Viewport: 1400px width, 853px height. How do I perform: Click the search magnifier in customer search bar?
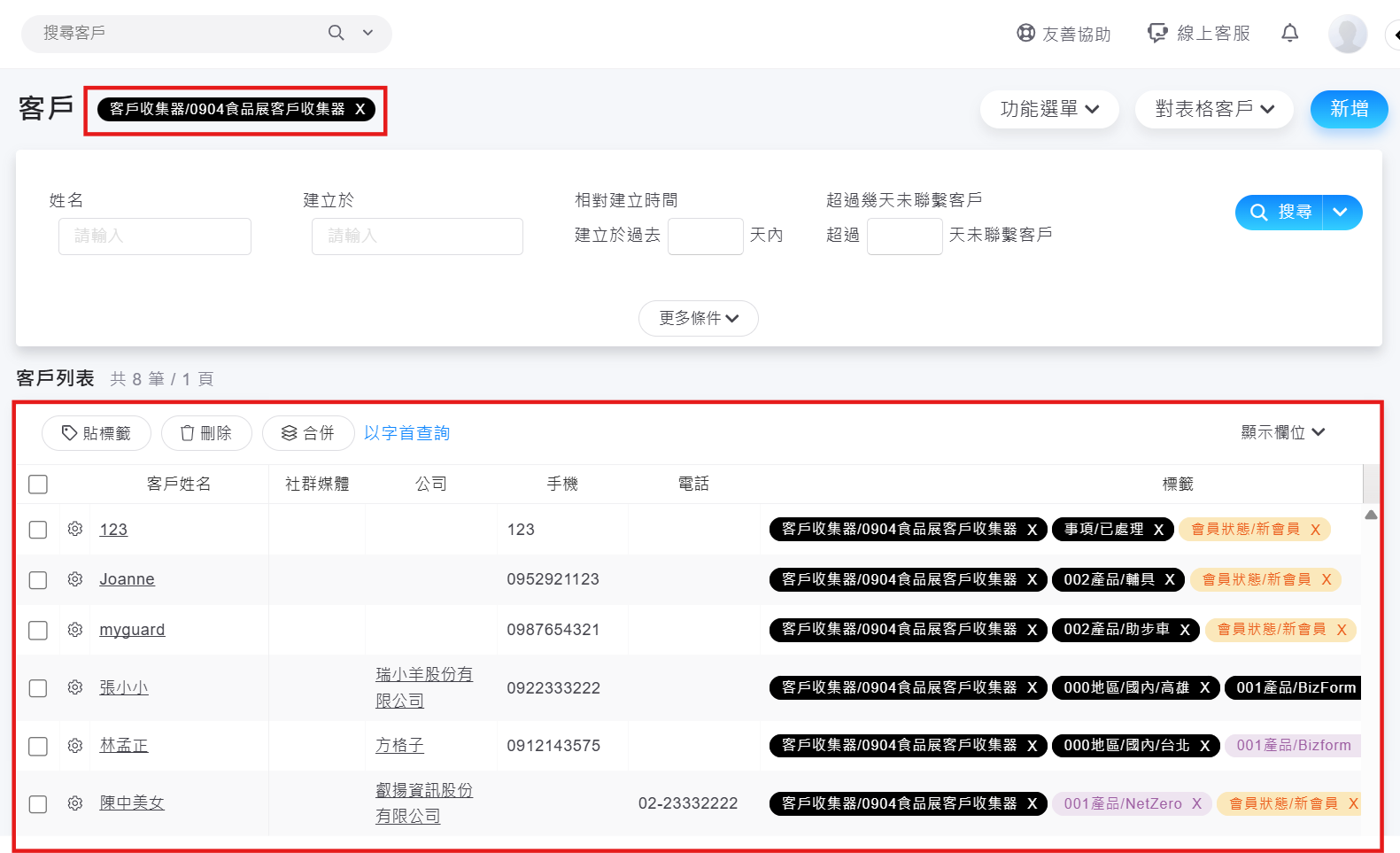[336, 33]
